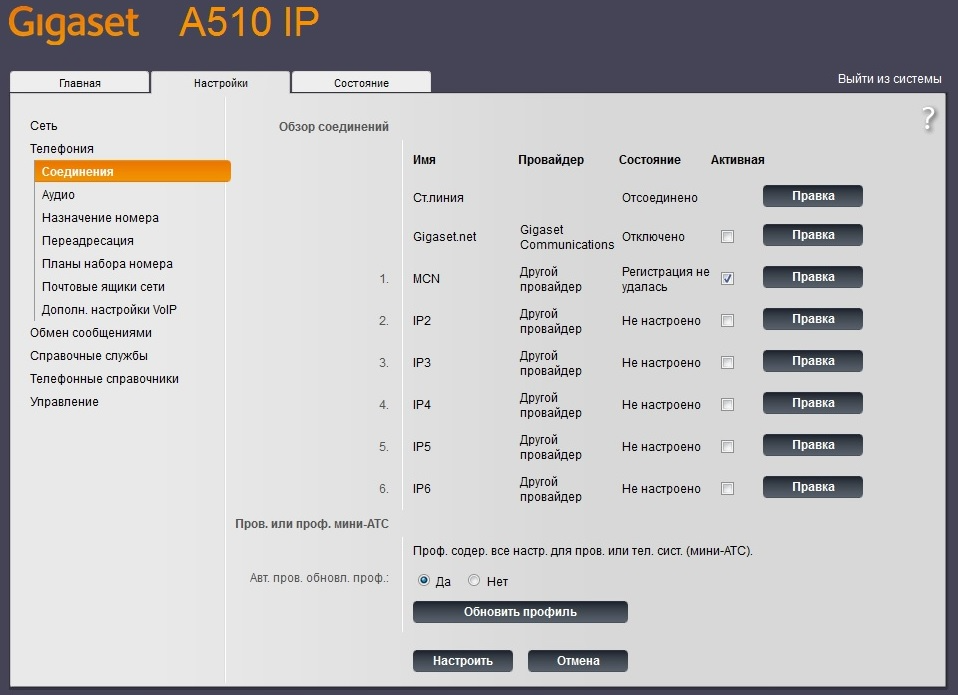Image resolution: width=958 pixels, height=695 pixels.
Task: Click the Провайдер column header
Action: click(551, 160)
